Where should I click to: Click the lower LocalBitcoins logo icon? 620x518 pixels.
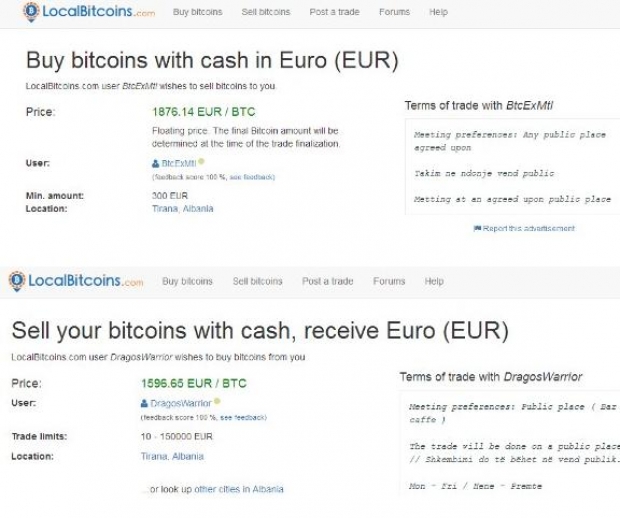pos(17,281)
